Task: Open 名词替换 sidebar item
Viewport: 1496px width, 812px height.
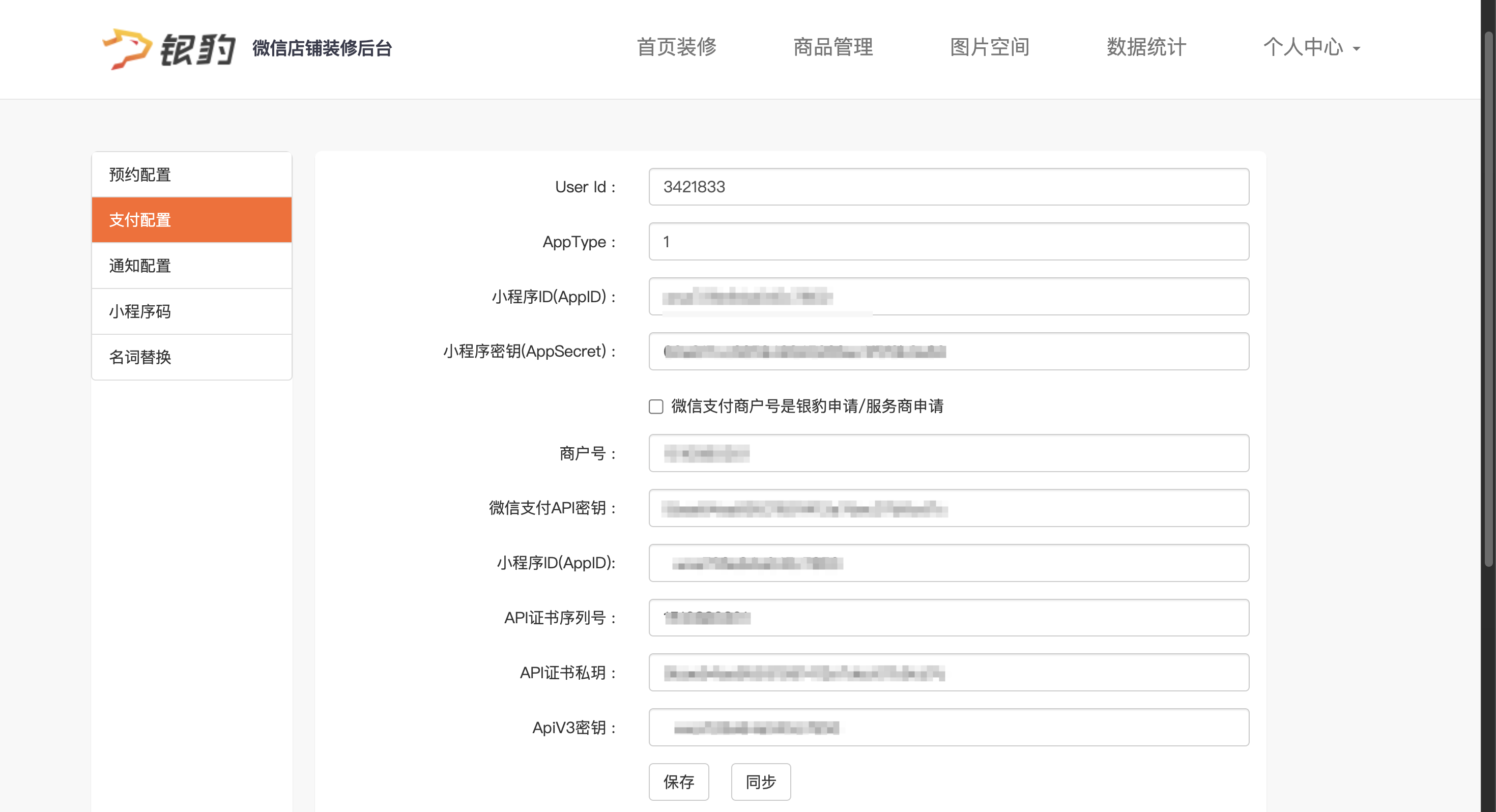Action: pyautogui.click(x=192, y=357)
